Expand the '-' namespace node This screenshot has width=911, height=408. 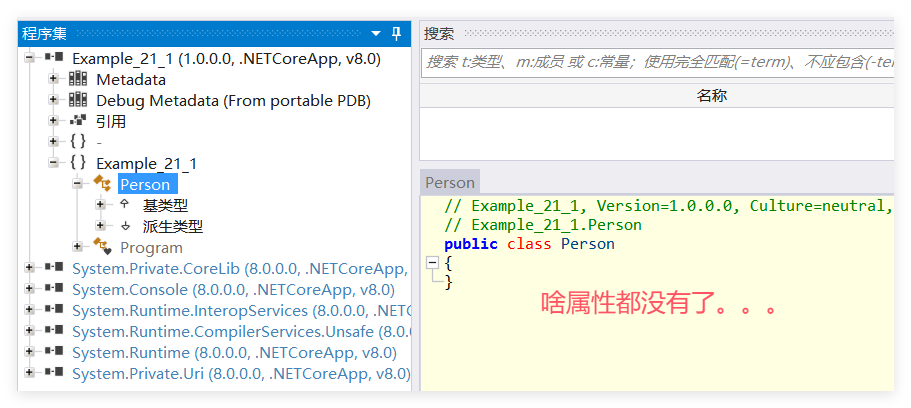(x=53, y=141)
